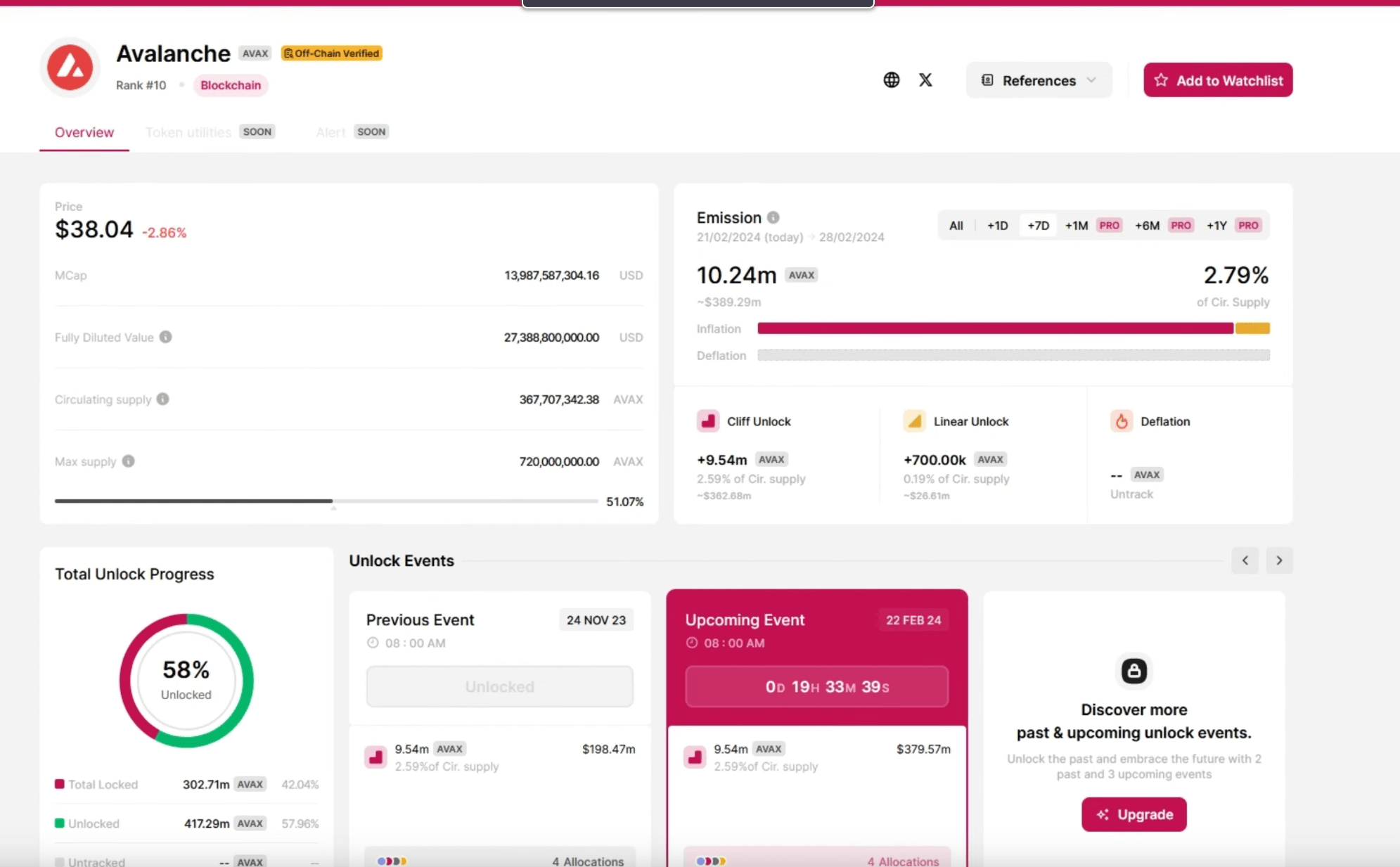Screen dimensions: 1400x867
Task: Go to next unlock event with right chevron
Action: (1279, 560)
